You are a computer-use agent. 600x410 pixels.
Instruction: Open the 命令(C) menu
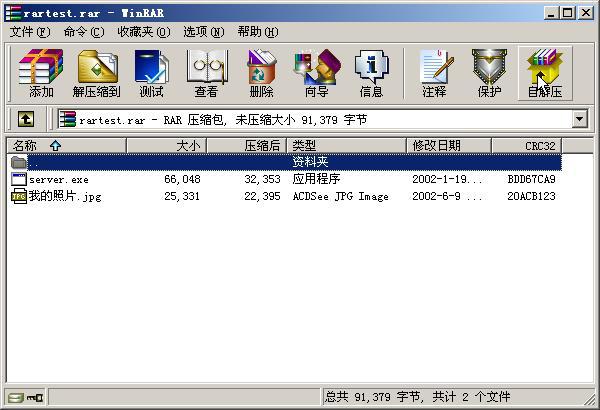(x=84, y=32)
